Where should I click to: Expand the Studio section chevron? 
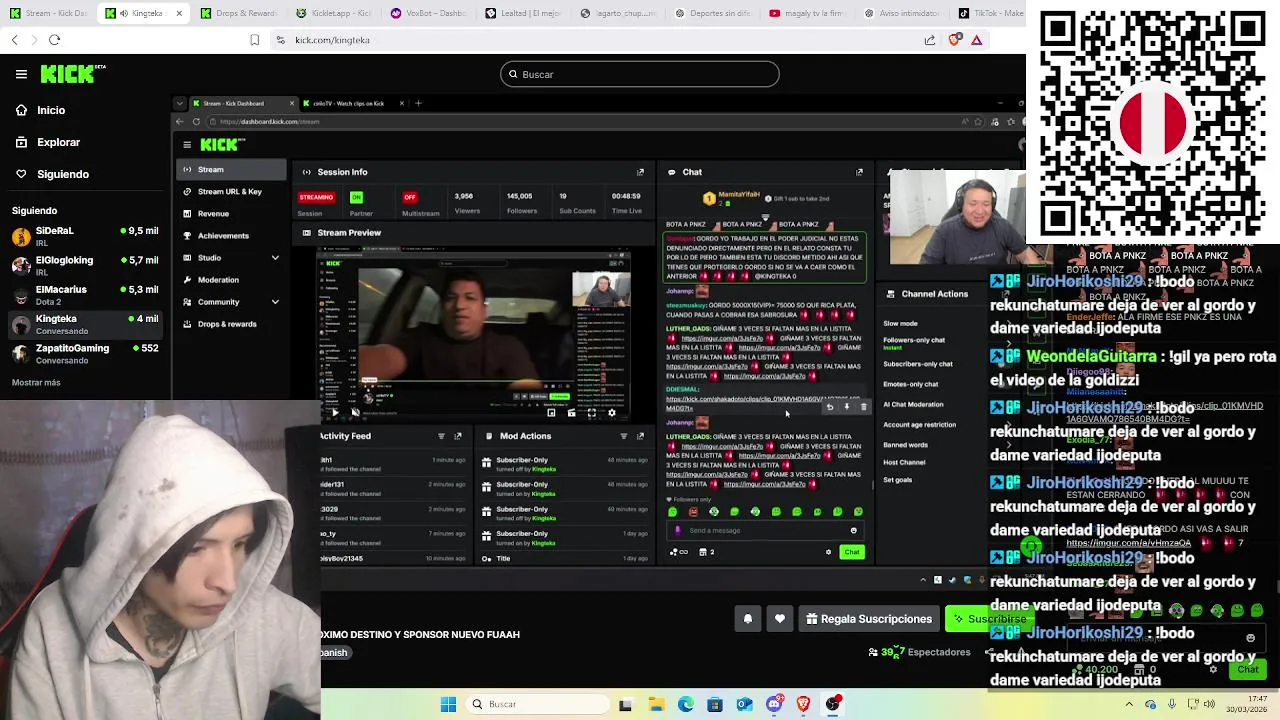tap(275, 257)
